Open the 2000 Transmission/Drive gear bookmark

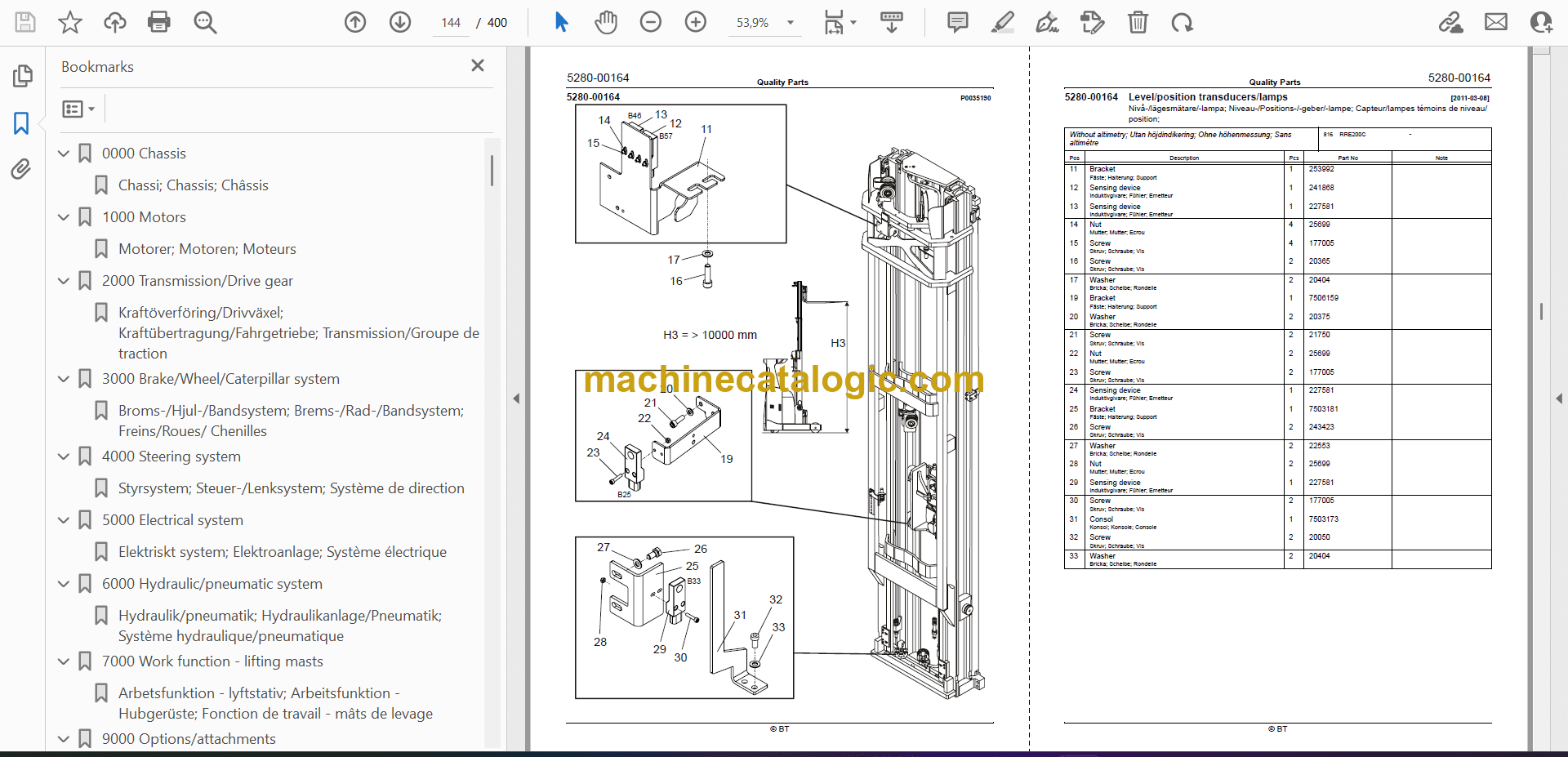click(198, 281)
